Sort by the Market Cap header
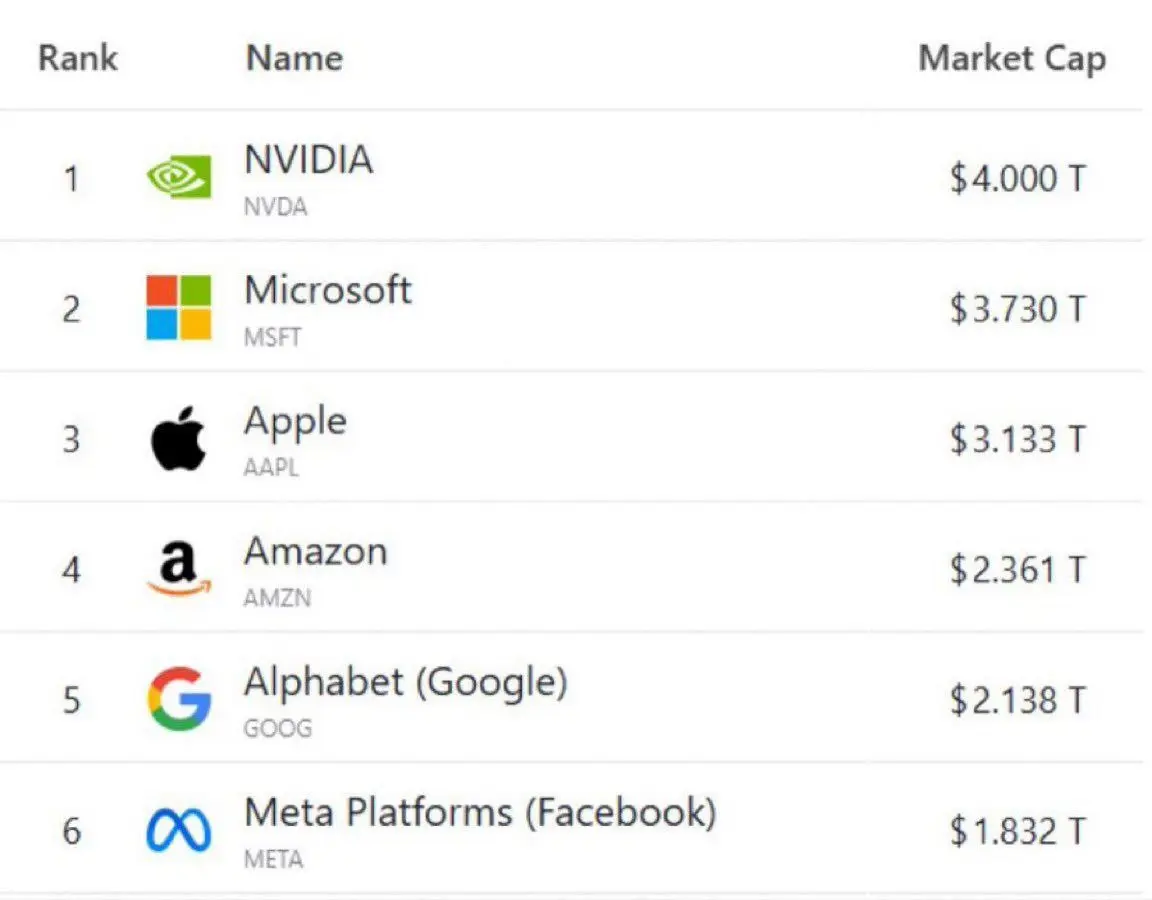This screenshot has width=1152, height=900. point(1012,59)
